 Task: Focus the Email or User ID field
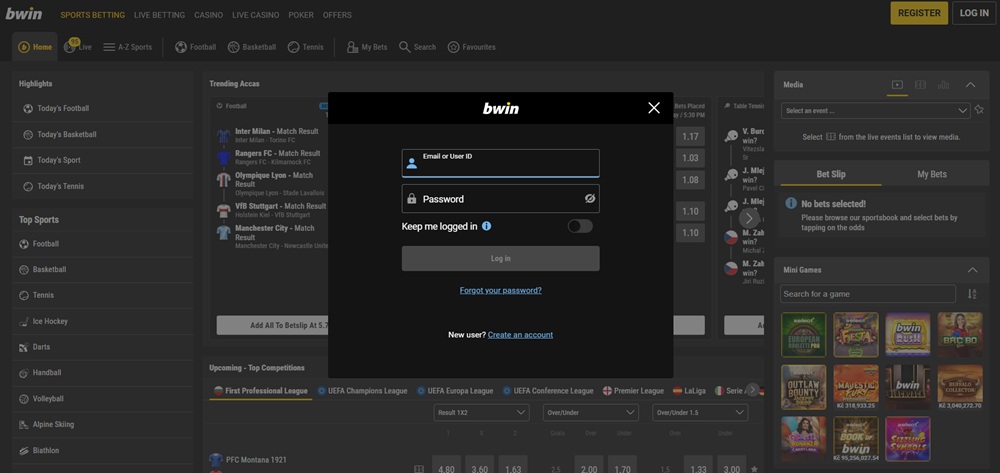501,163
